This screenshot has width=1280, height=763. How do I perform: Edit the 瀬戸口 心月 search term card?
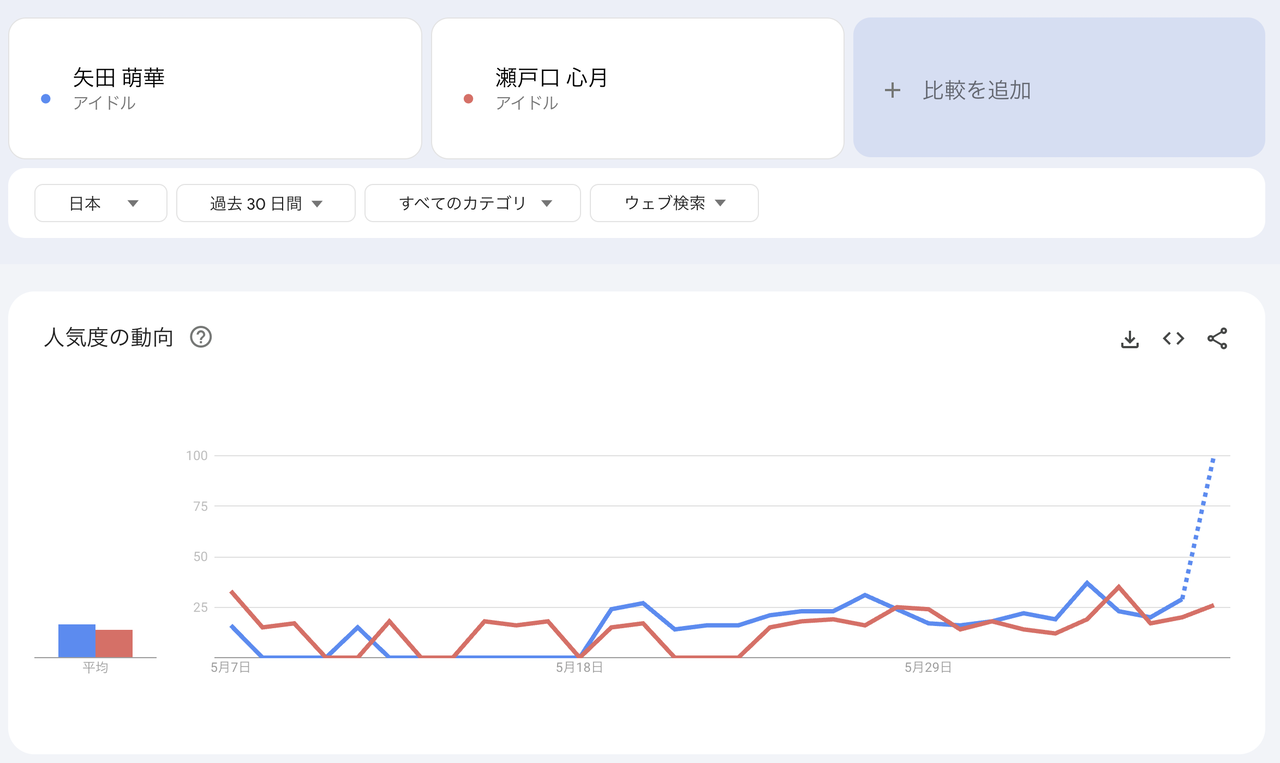(638, 88)
